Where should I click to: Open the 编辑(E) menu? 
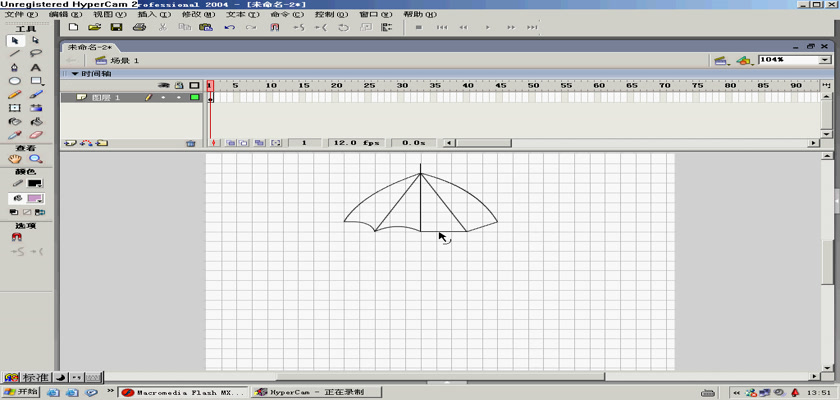pos(65,14)
